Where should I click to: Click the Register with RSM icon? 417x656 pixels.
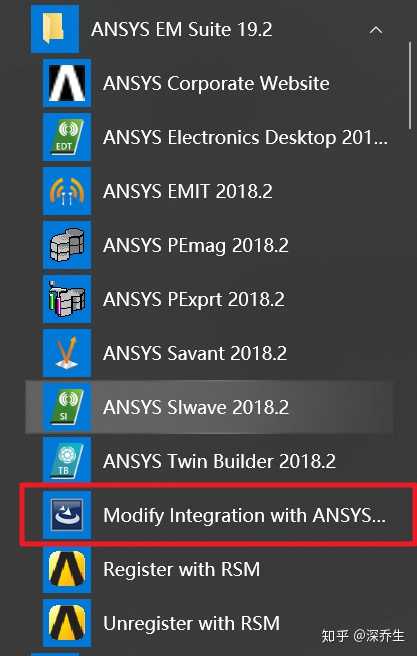click(x=67, y=569)
